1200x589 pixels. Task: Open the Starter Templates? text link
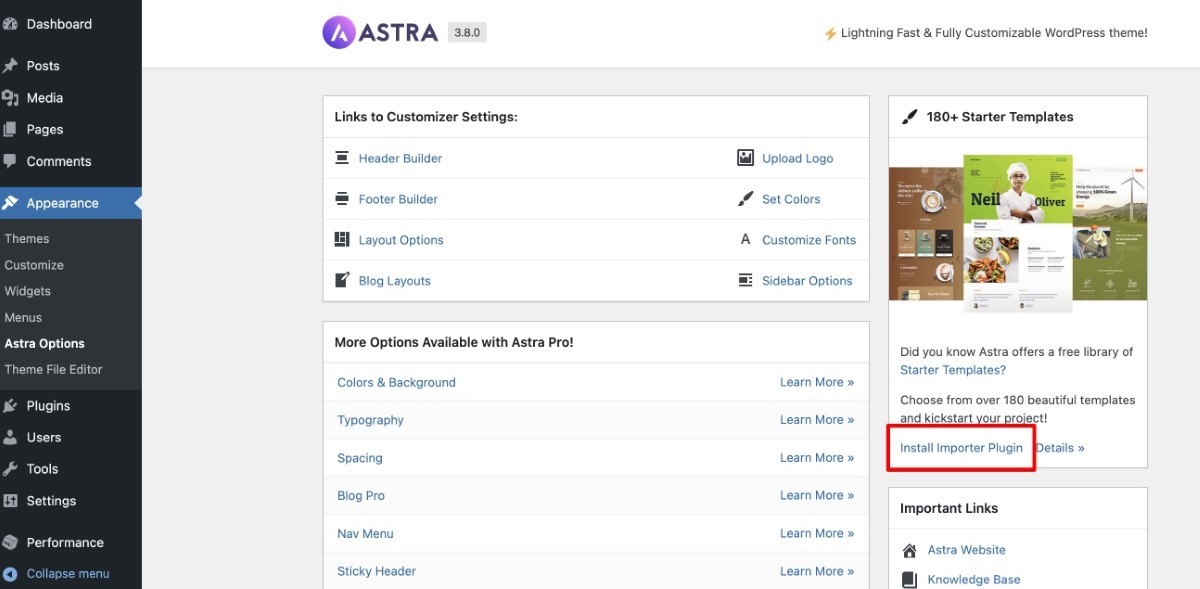953,370
